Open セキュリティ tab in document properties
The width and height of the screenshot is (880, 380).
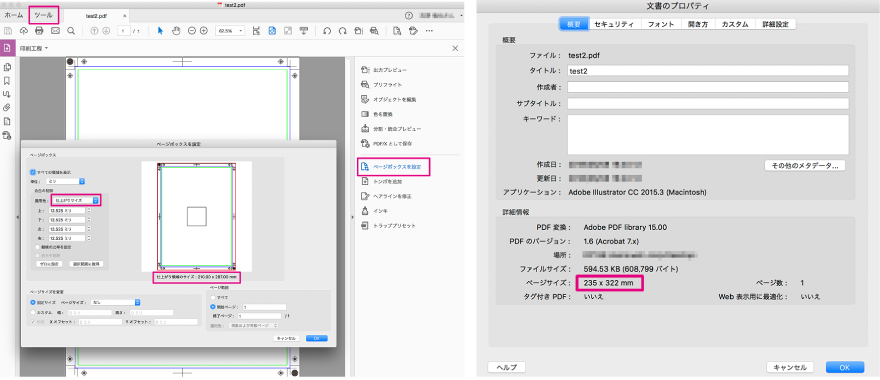pos(614,24)
